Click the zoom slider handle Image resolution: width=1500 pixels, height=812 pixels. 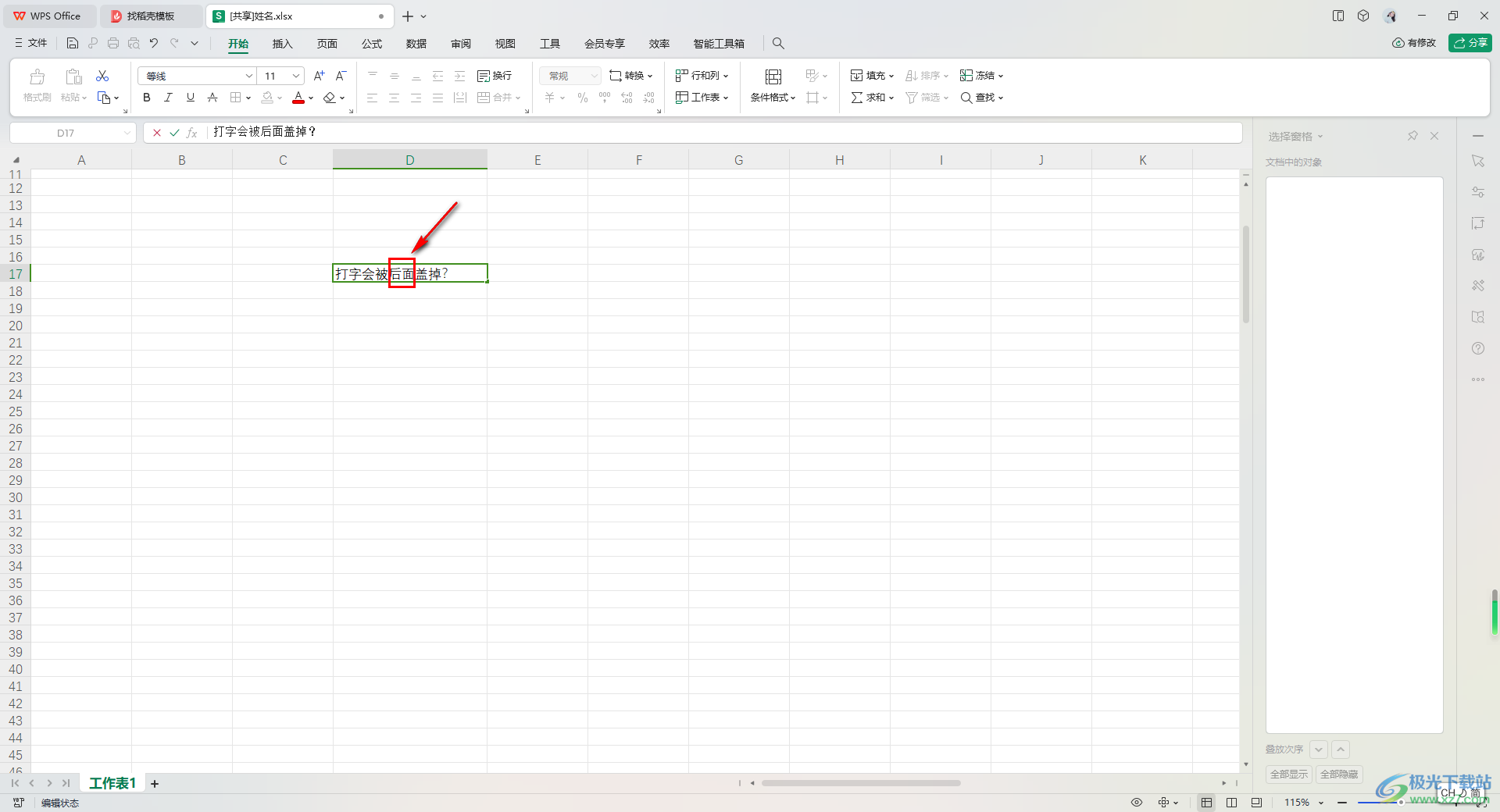[1401, 803]
